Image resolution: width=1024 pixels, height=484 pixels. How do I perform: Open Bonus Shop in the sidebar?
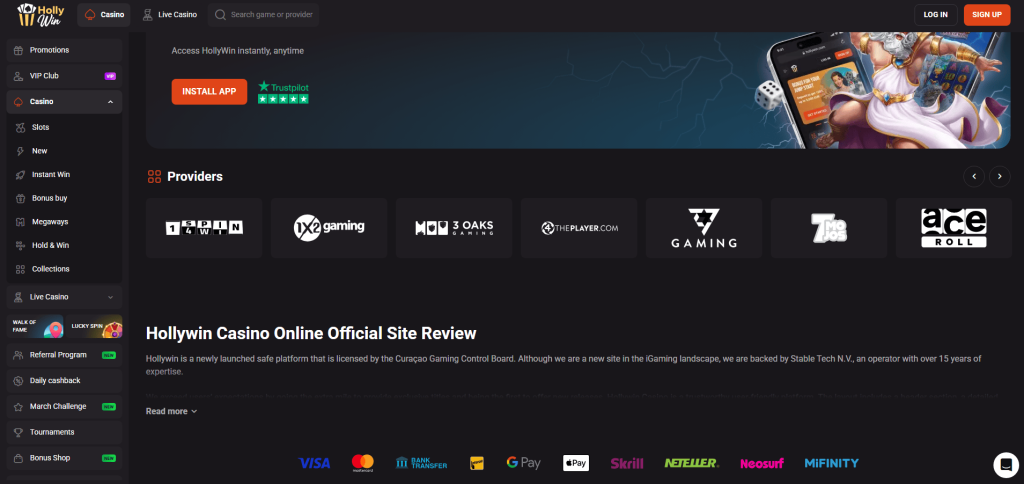coord(64,458)
